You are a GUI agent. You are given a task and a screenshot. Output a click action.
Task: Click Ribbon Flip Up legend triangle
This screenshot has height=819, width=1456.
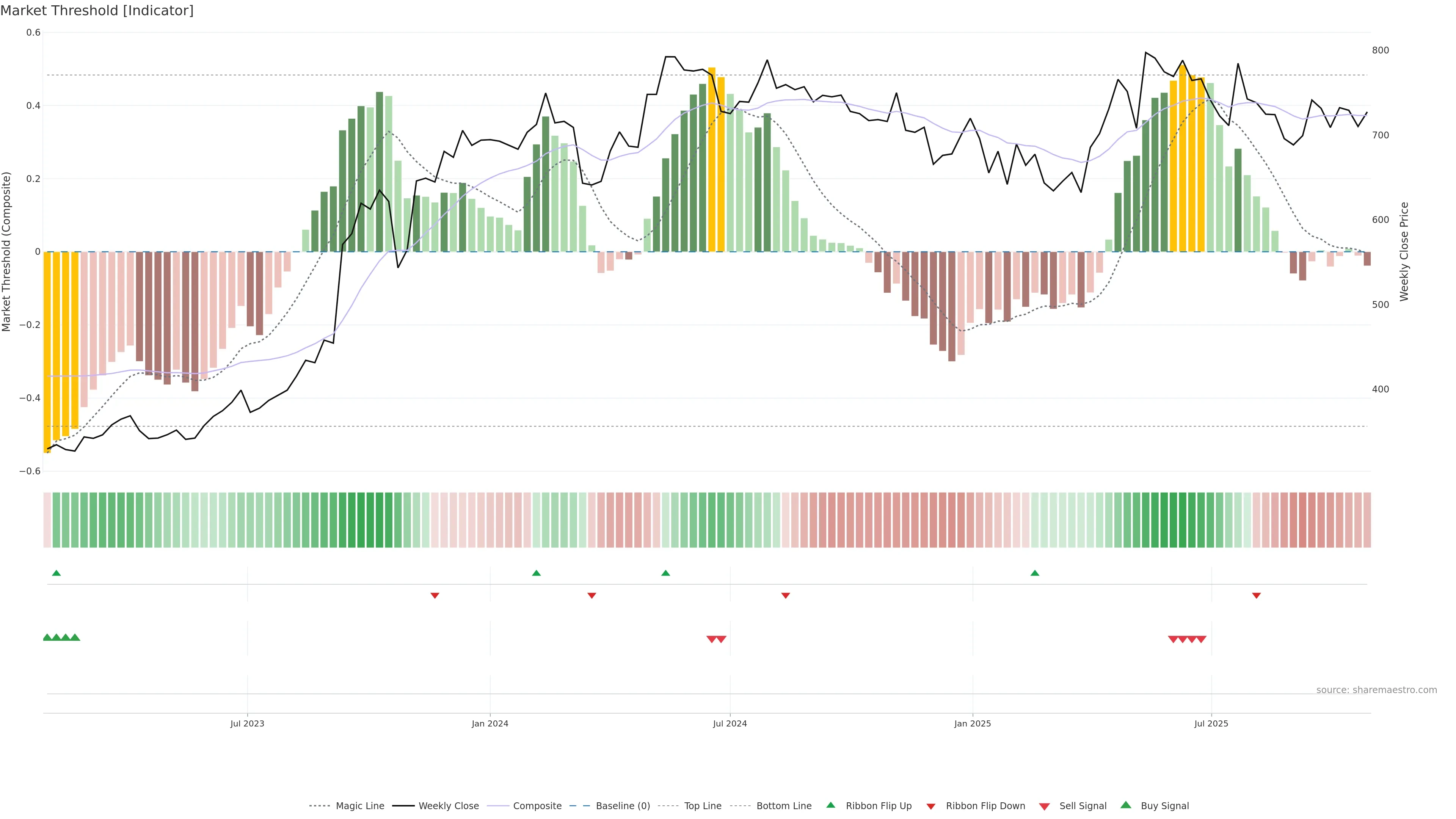(831, 805)
